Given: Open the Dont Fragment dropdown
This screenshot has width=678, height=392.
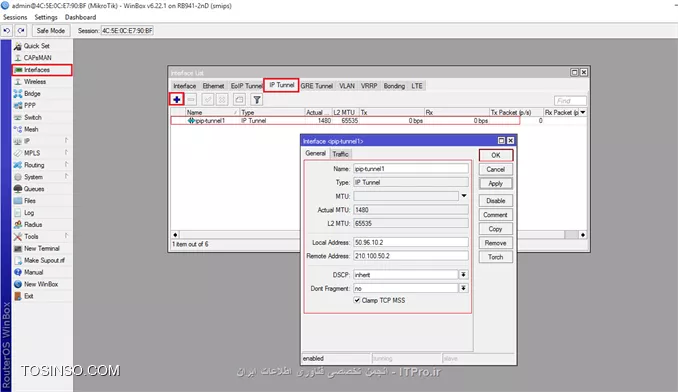Looking at the screenshot, I should [x=463, y=288].
